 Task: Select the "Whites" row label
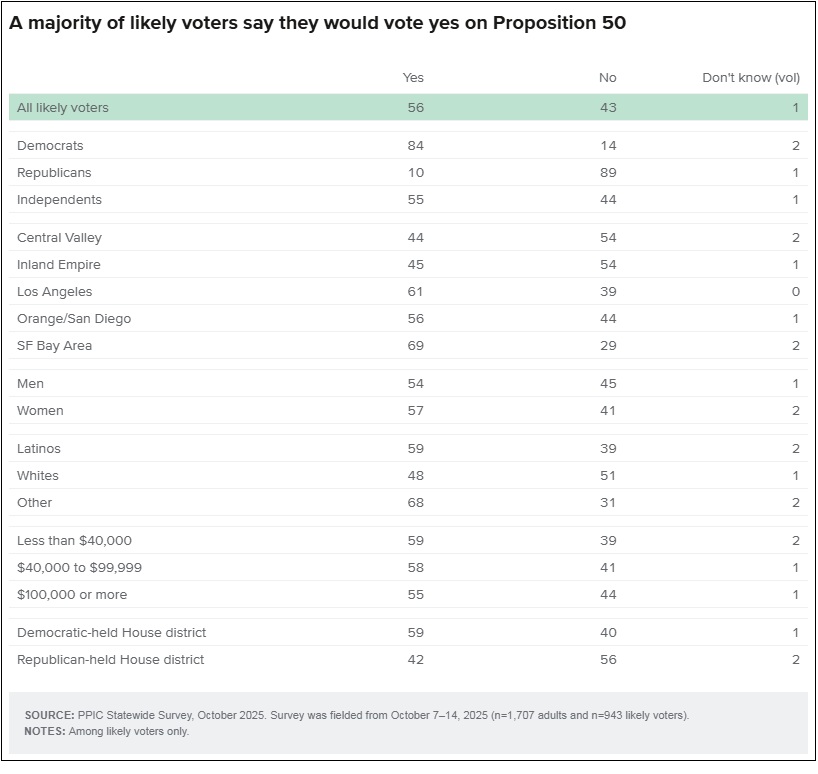pyautogui.click(x=38, y=476)
